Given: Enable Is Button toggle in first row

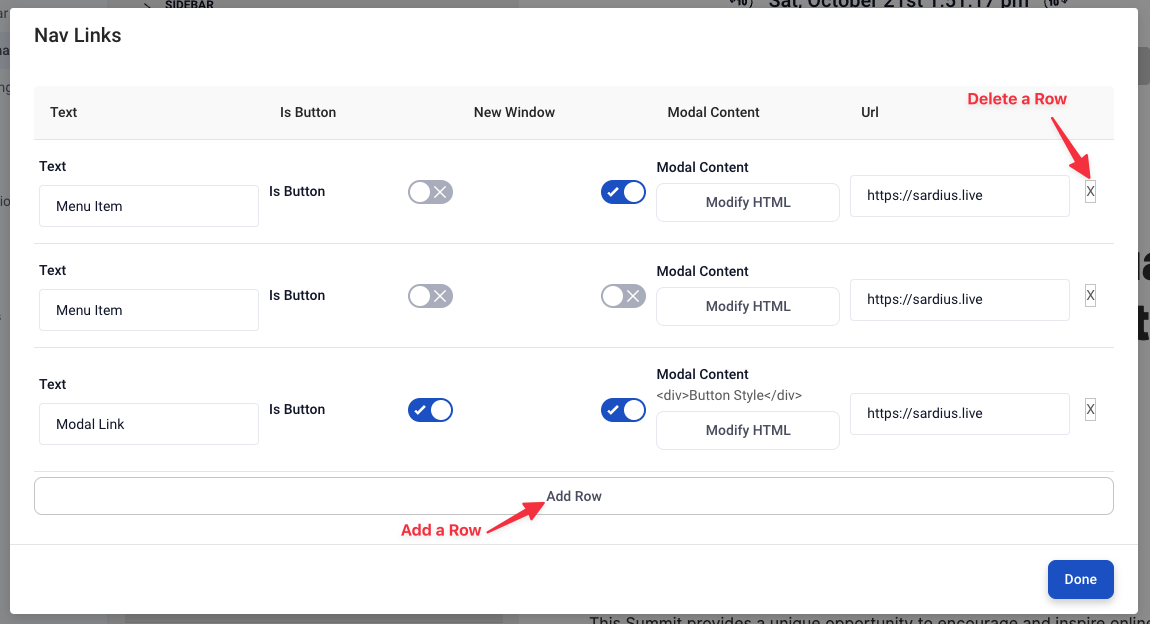Looking at the screenshot, I should [x=431, y=192].
